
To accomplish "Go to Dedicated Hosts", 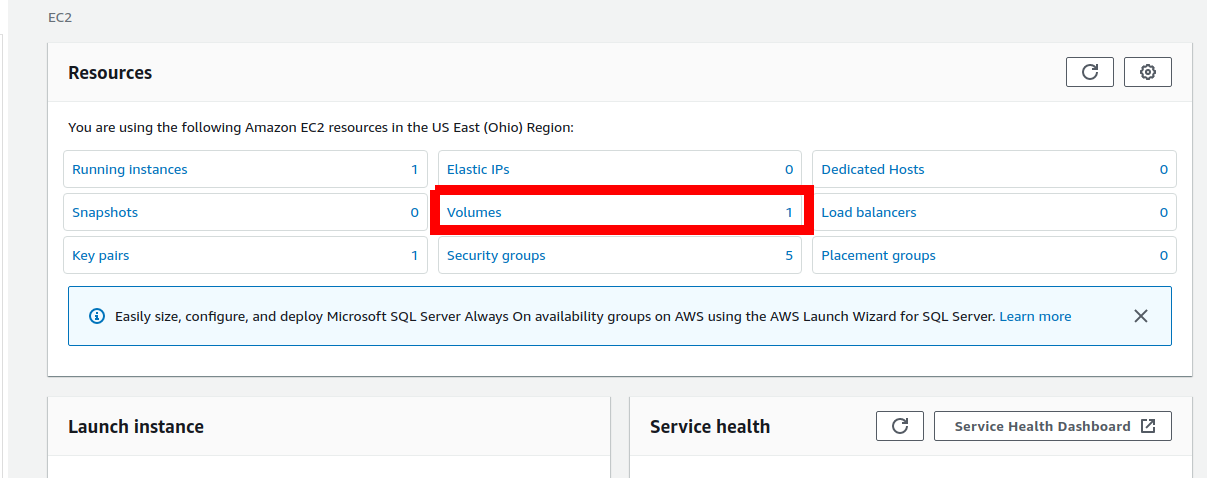I will tap(872, 170).
